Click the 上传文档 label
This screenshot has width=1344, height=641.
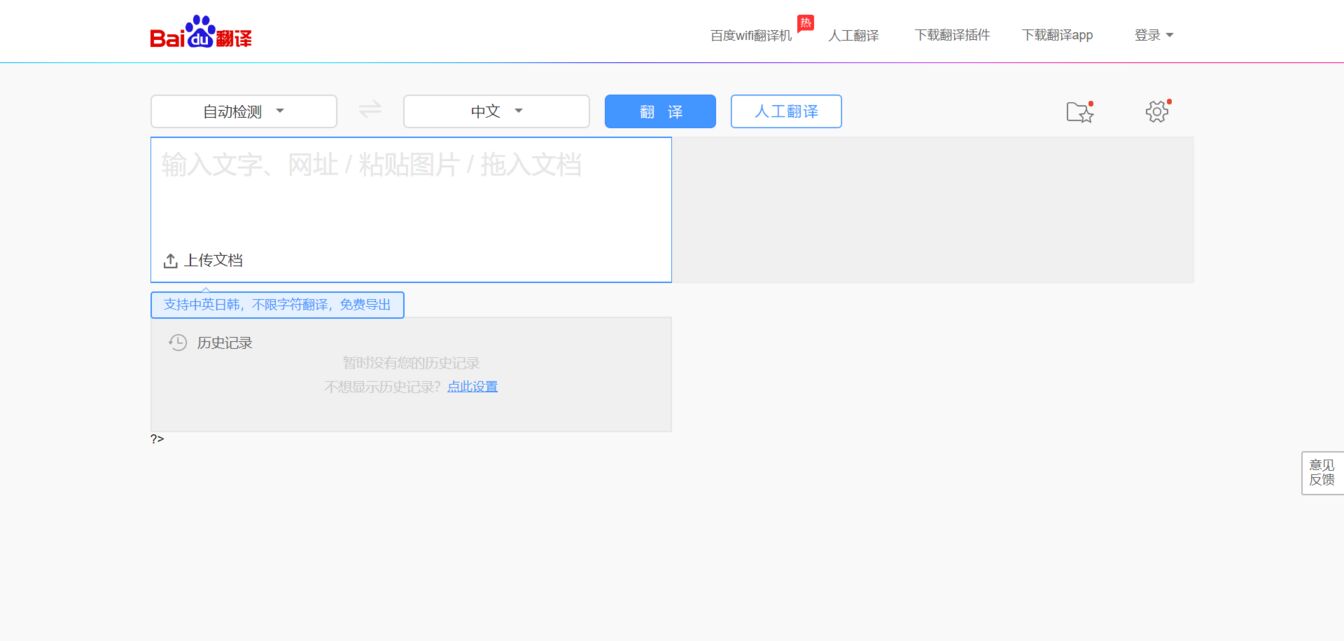(213, 260)
